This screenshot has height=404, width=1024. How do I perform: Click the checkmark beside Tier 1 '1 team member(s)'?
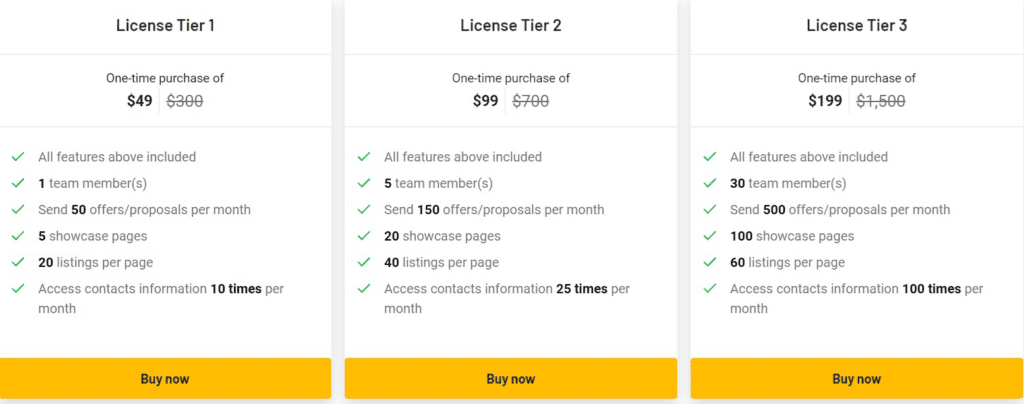(18, 183)
